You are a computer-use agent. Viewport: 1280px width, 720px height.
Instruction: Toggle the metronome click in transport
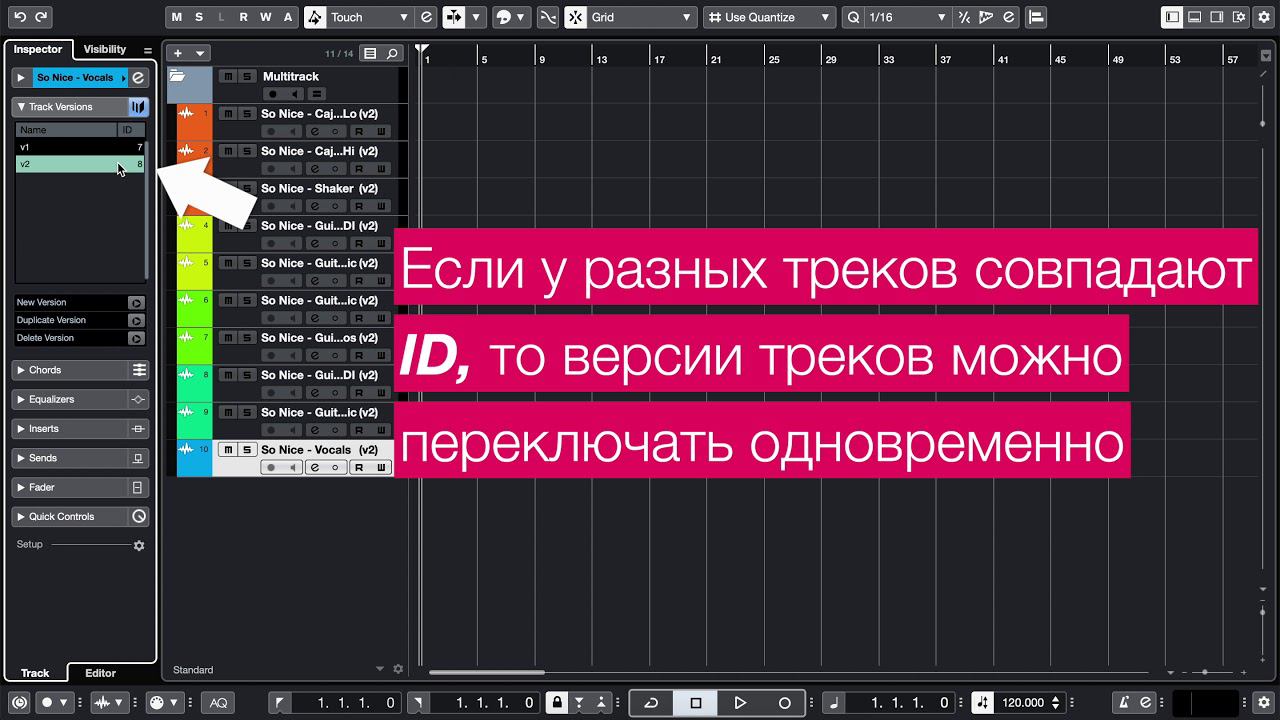click(1124, 703)
